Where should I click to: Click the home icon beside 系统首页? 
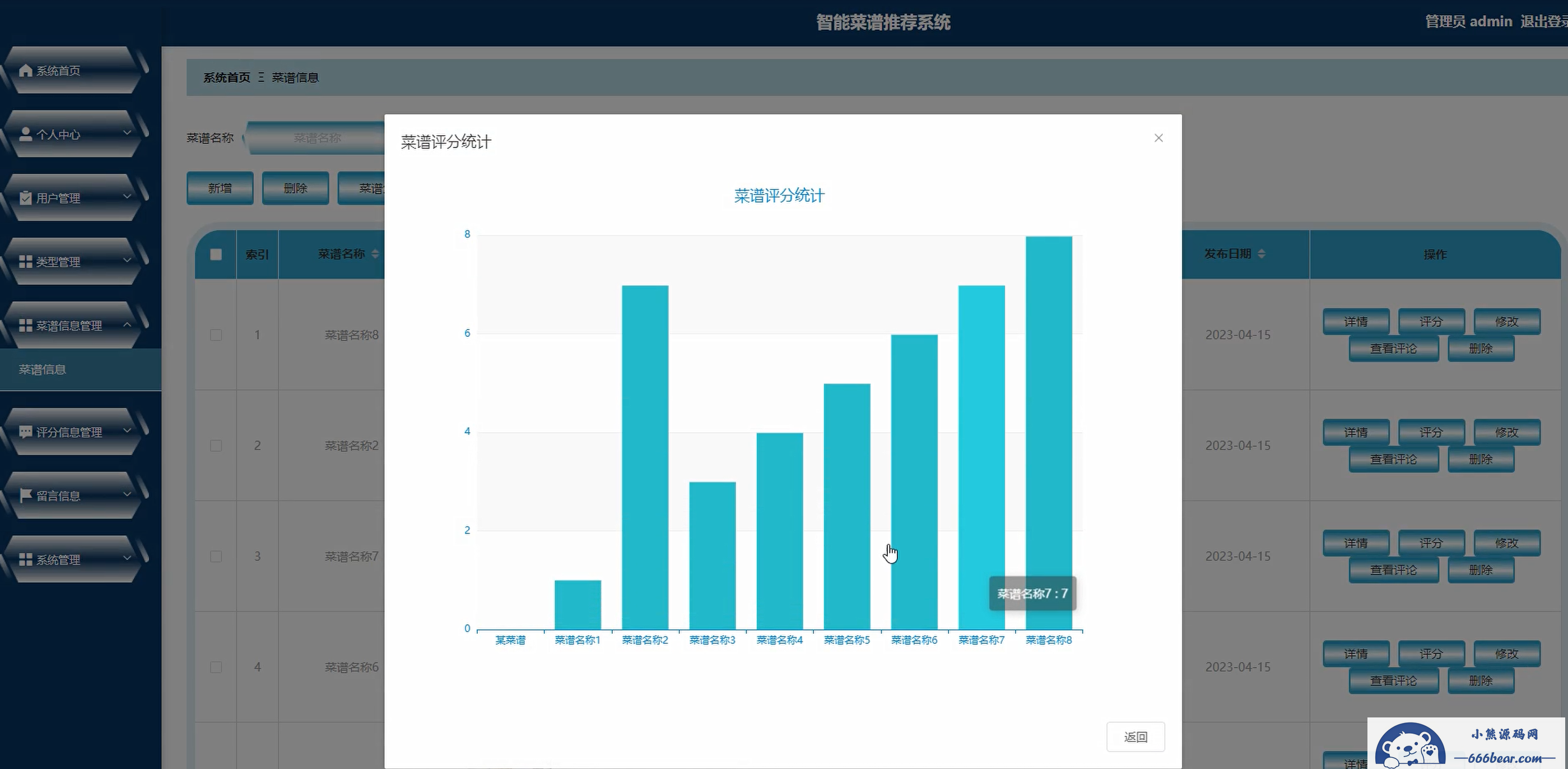click(25, 71)
